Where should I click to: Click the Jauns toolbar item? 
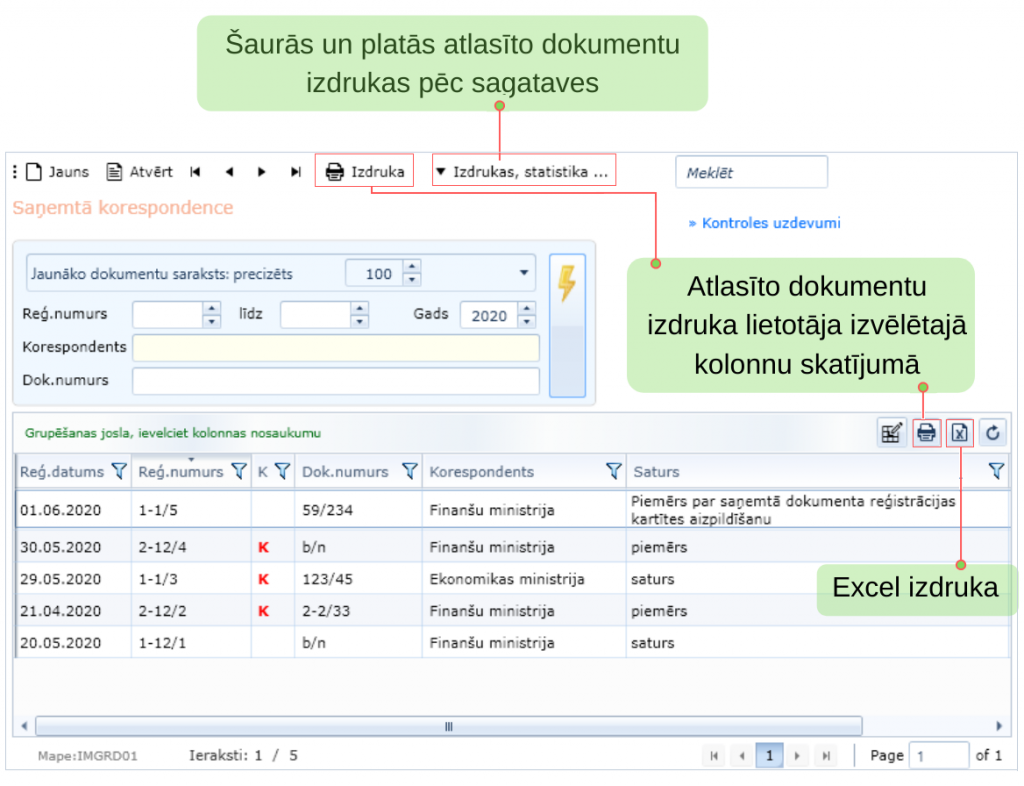(58, 172)
